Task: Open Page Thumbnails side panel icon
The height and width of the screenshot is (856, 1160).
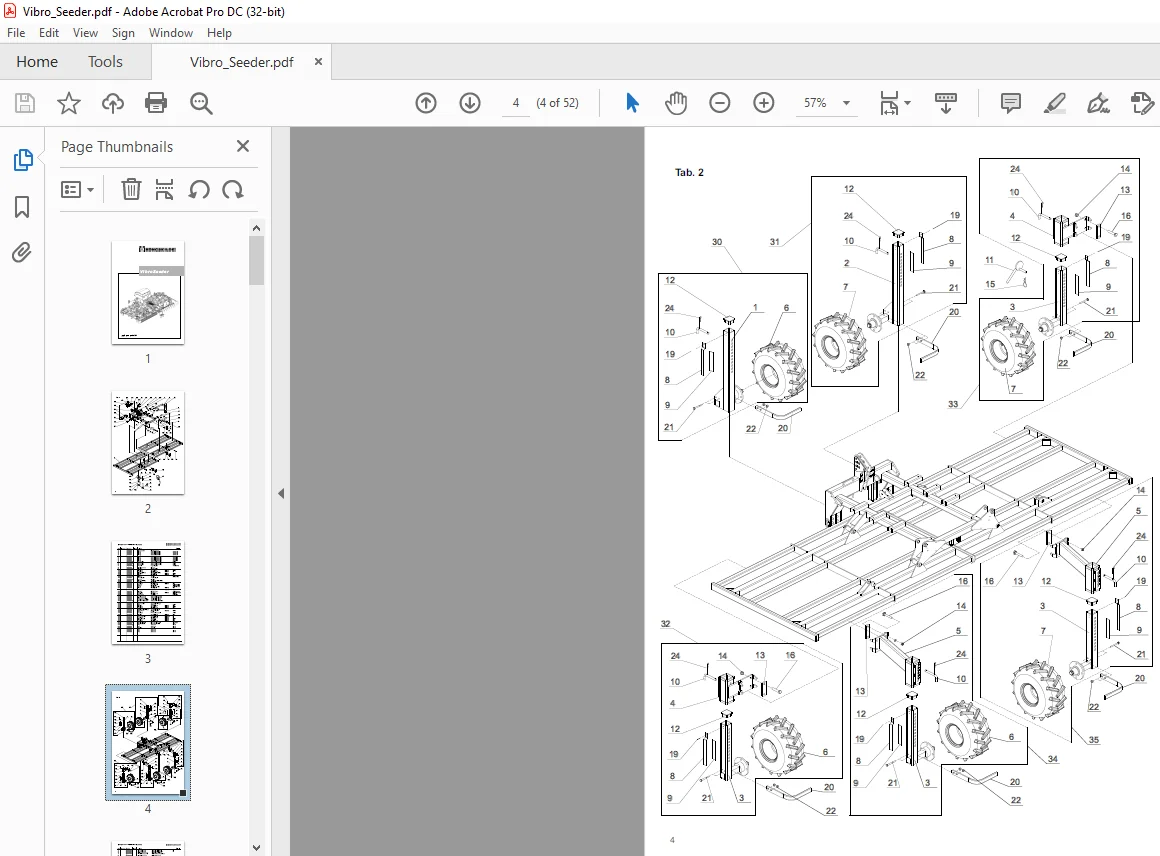Action: [x=23, y=160]
